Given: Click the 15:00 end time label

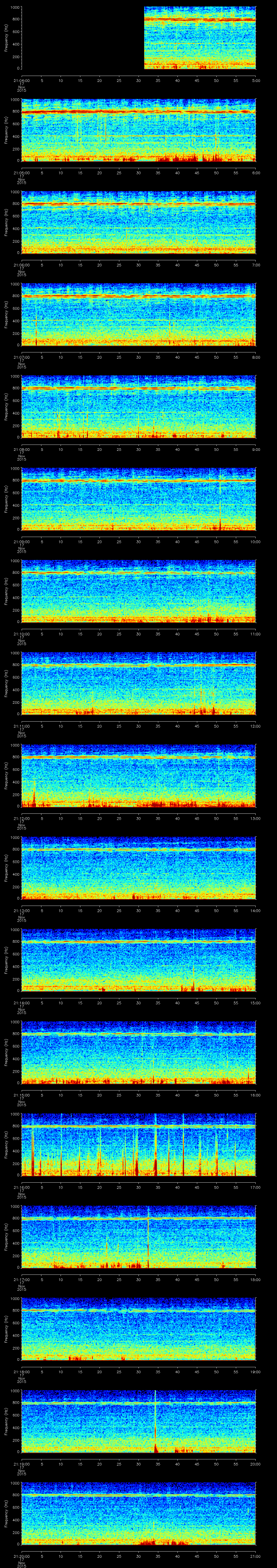Looking at the screenshot, I should (255, 1003).
